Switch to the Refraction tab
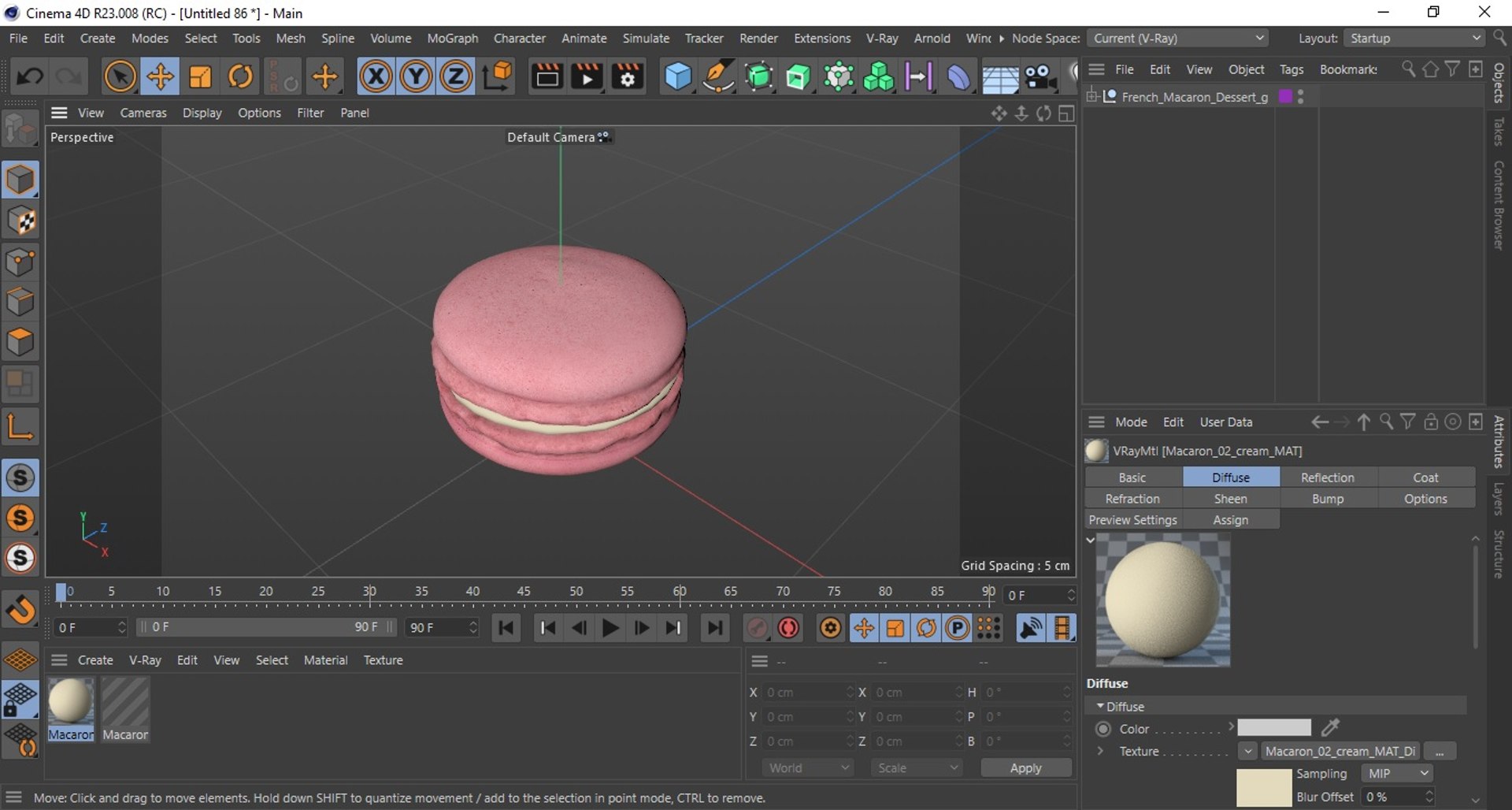Image resolution: width=1512 pixels, height=810 pixels. click(x=1132, y=499)
